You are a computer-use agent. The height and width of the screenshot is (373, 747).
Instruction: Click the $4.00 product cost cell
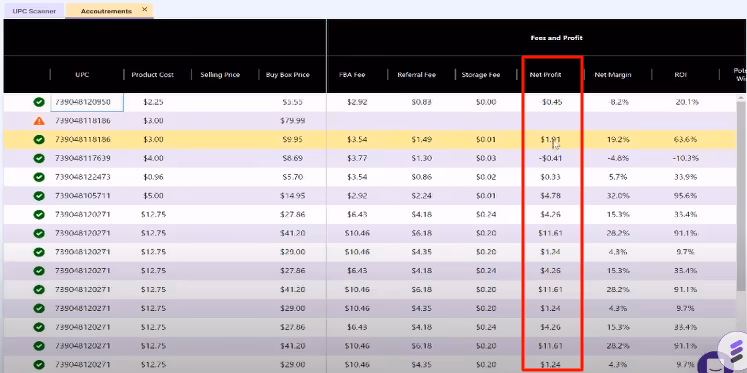tap(153, 158)
